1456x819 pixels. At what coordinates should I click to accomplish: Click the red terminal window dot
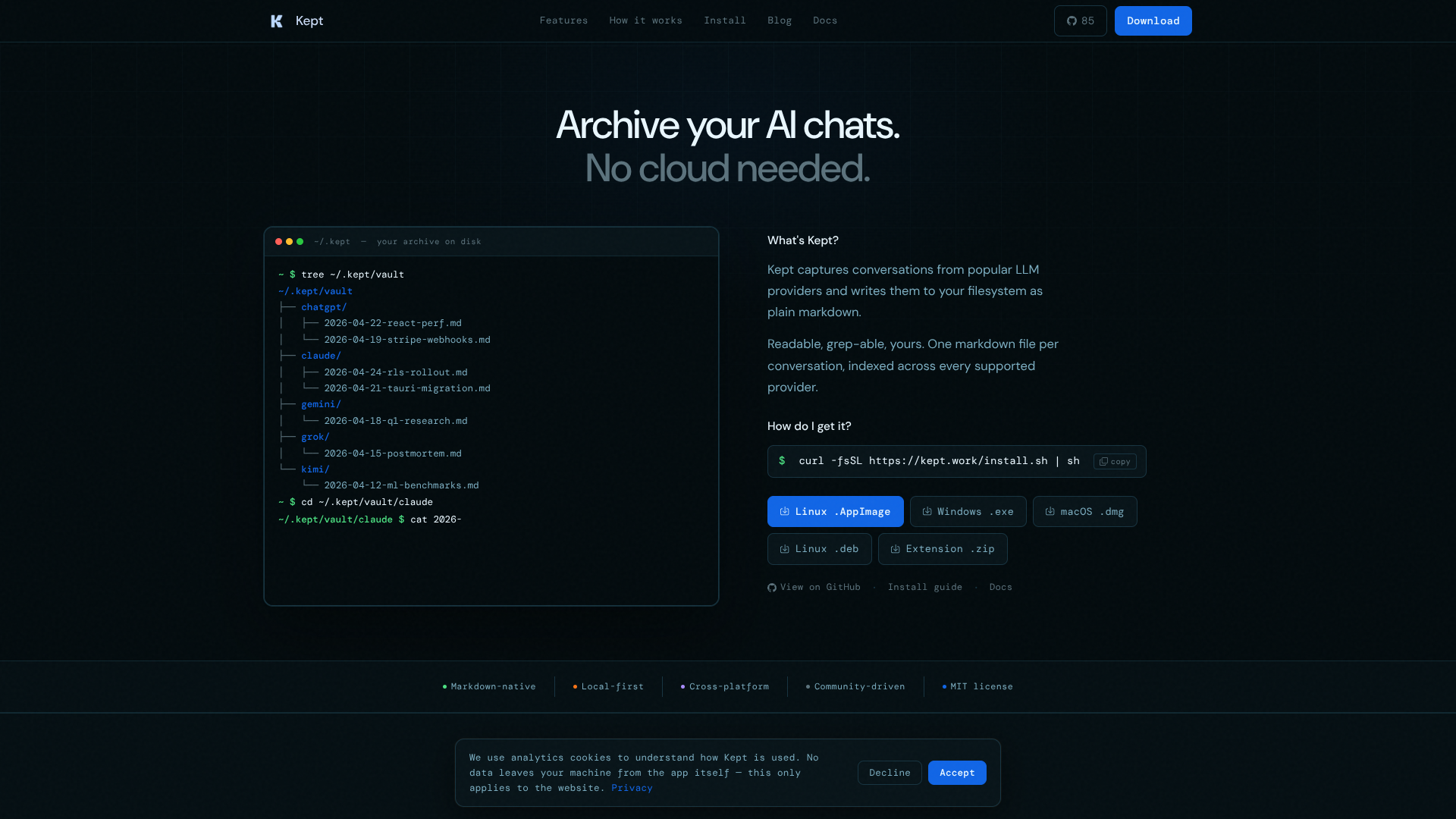pyautogui.click(x=278, y=242)
